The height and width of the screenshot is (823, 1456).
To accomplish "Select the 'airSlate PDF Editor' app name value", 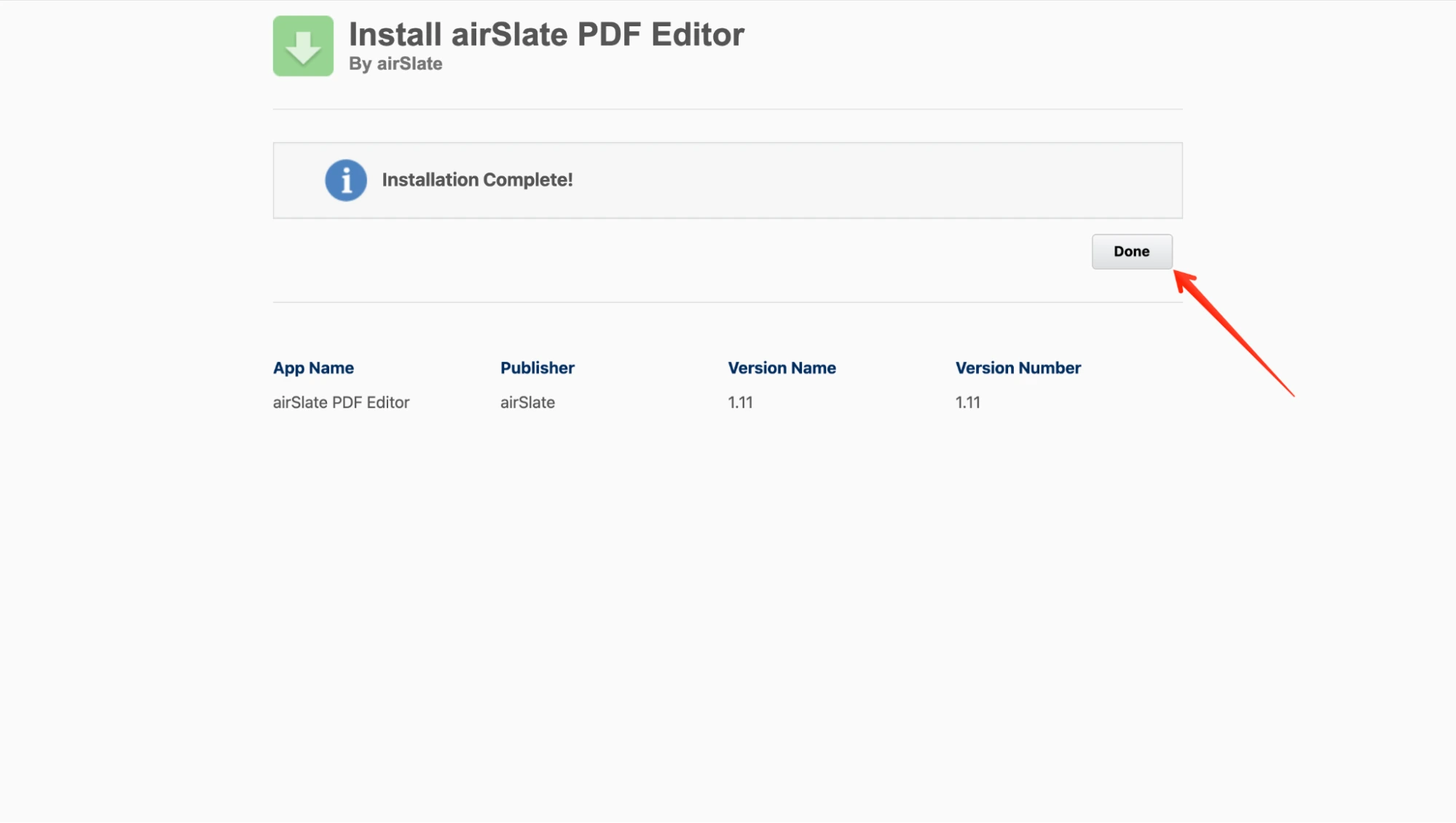I will click(x=341, y=402).
